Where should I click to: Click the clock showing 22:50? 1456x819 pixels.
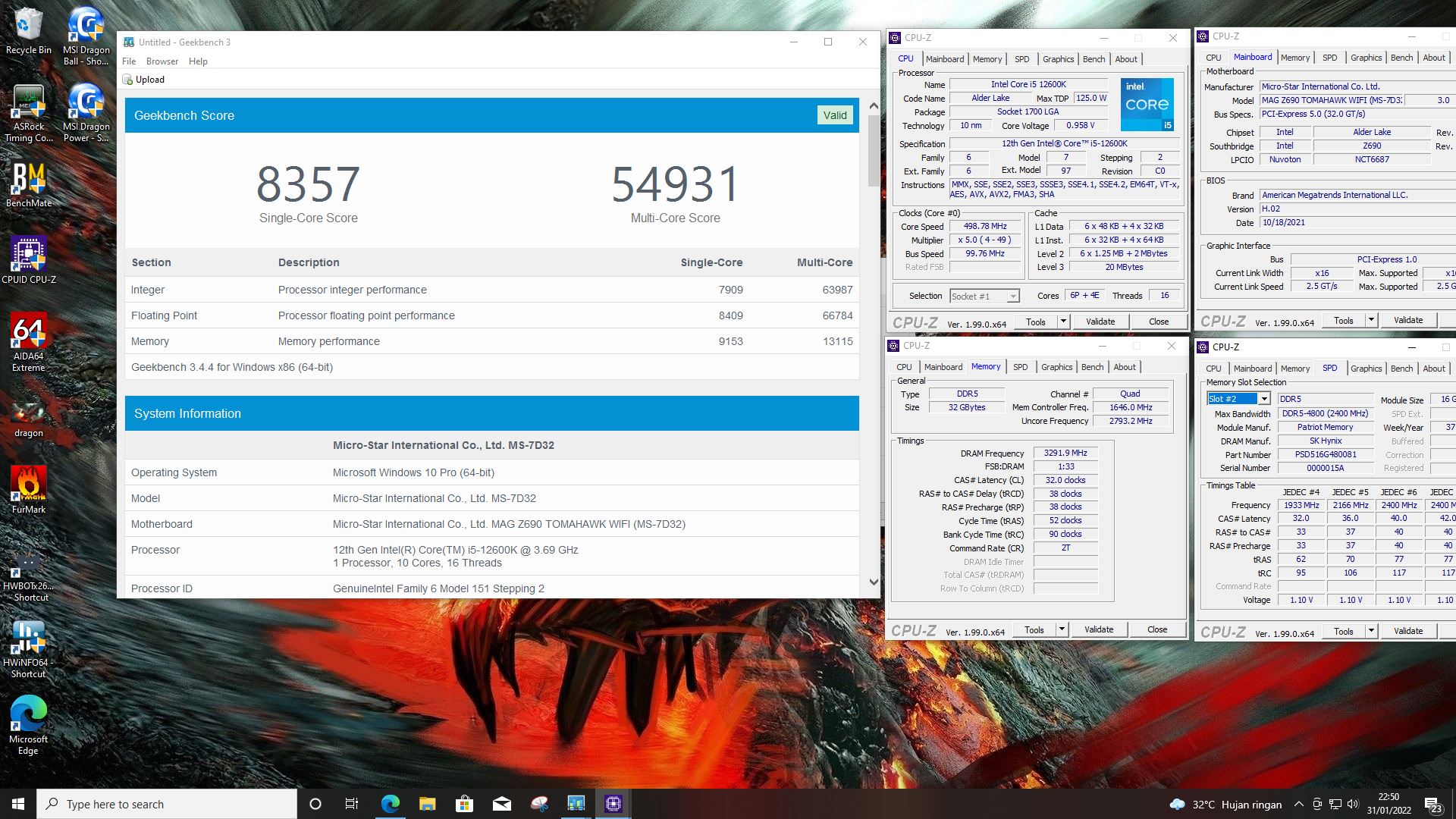click(1389, 804)
